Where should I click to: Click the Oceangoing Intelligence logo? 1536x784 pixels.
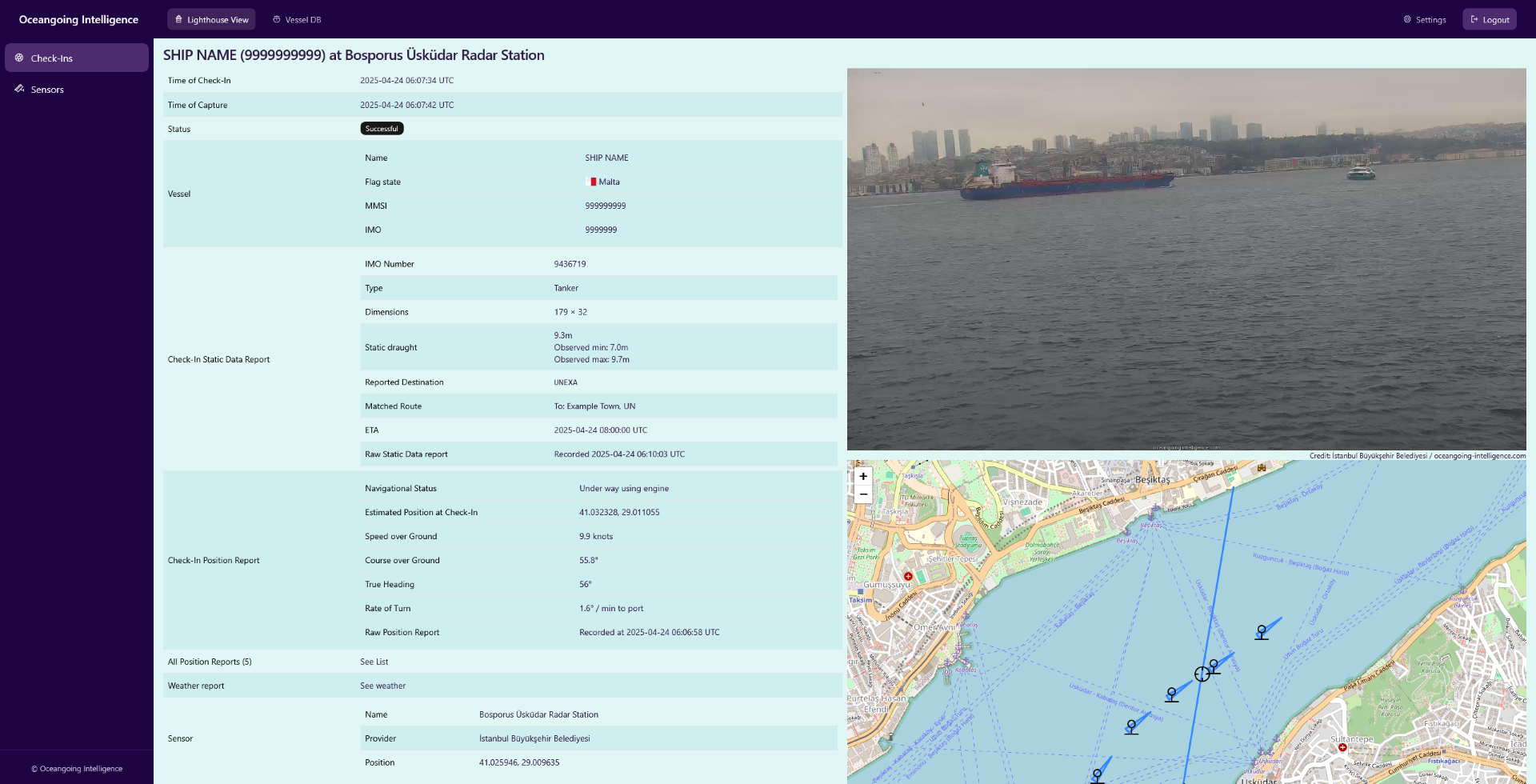click(78, 19)
